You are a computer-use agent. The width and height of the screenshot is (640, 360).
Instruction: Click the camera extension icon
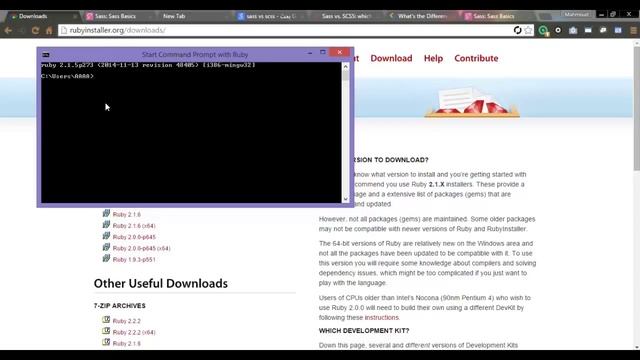click(573, 30)
